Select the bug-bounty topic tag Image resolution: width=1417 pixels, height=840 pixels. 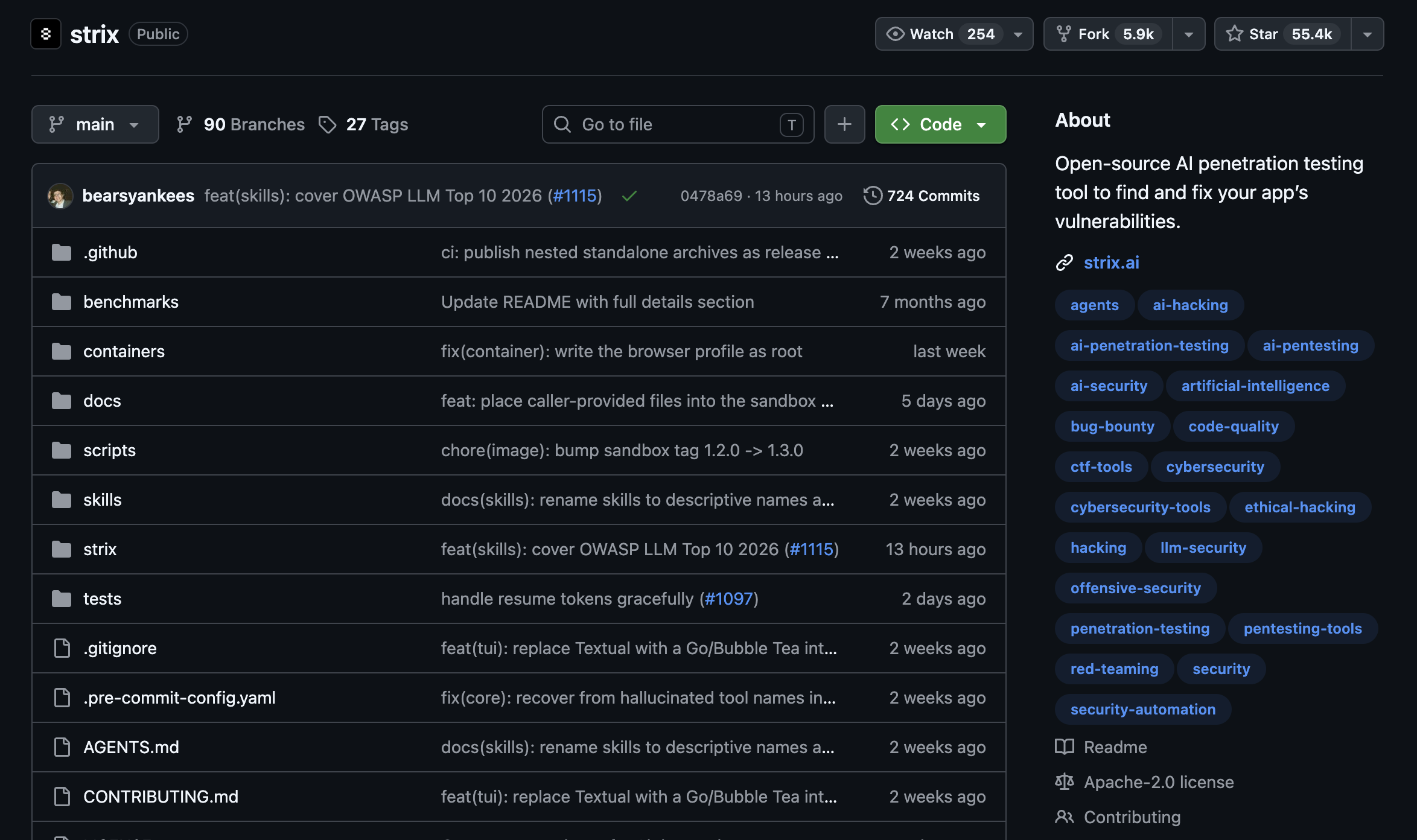pyautogui.click(x=1112, y=426)
